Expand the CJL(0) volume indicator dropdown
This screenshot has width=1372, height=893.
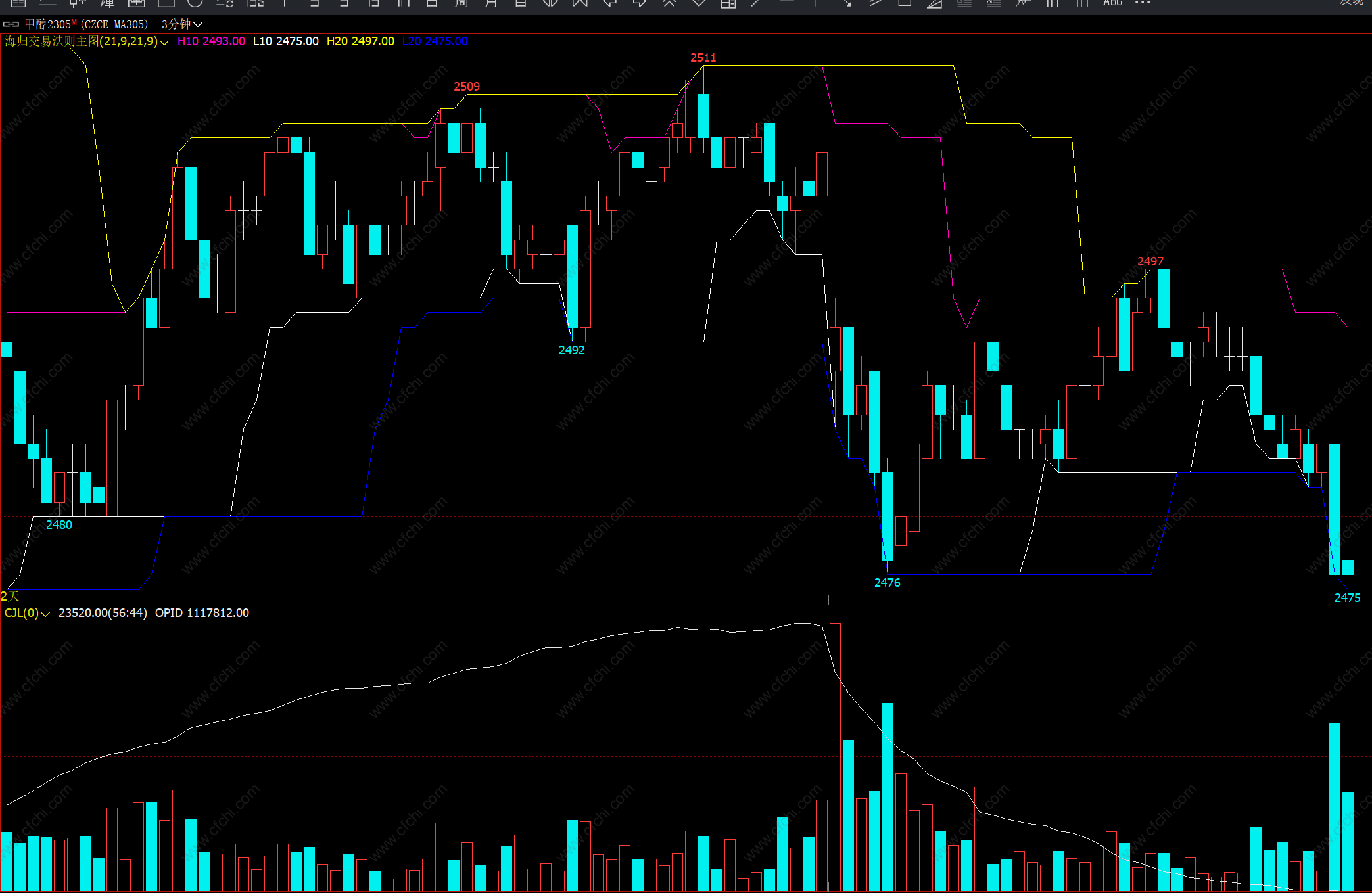tap(45, 614)
